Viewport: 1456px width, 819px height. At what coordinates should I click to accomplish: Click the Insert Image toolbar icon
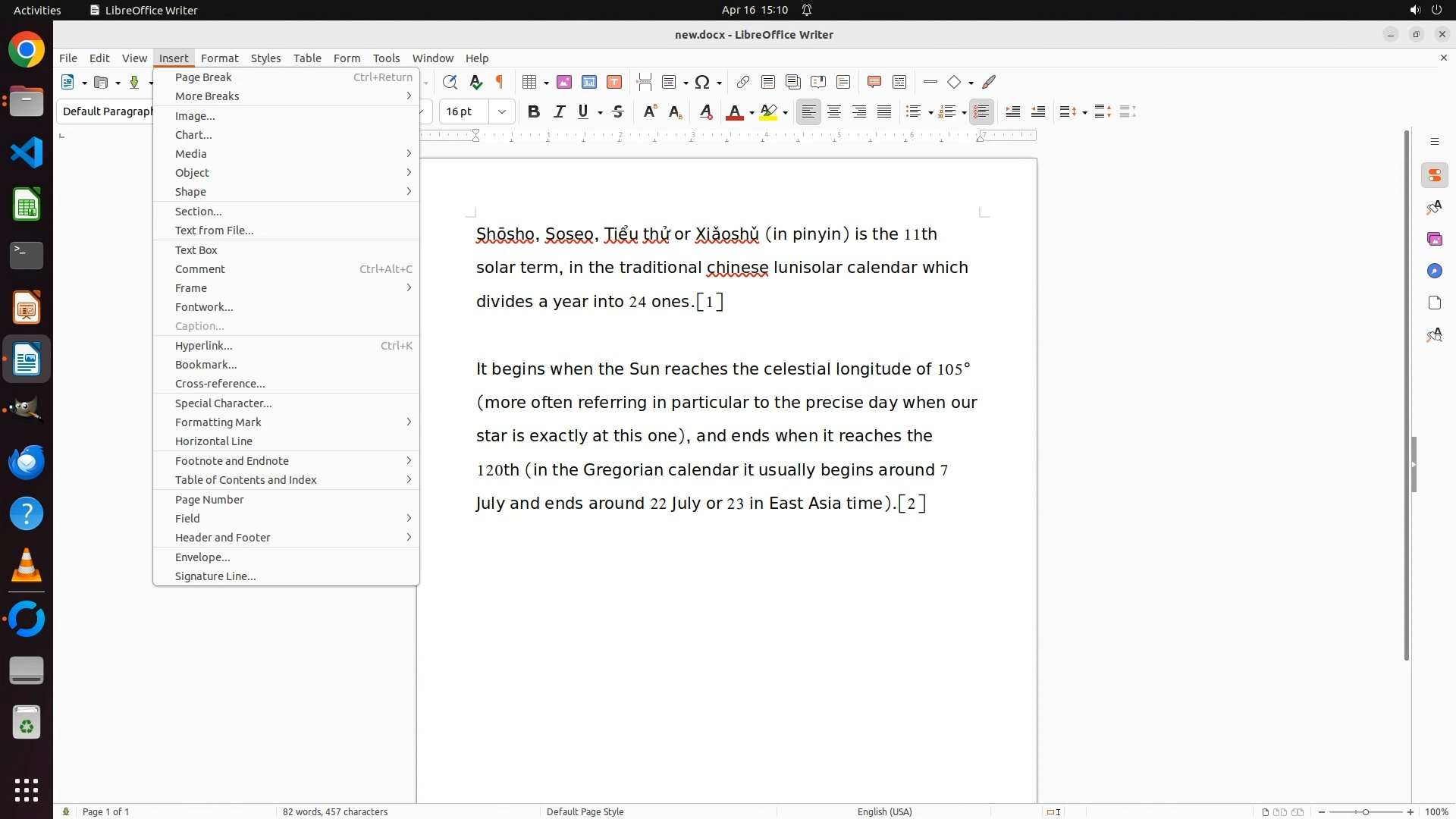[x=564, y=82]
